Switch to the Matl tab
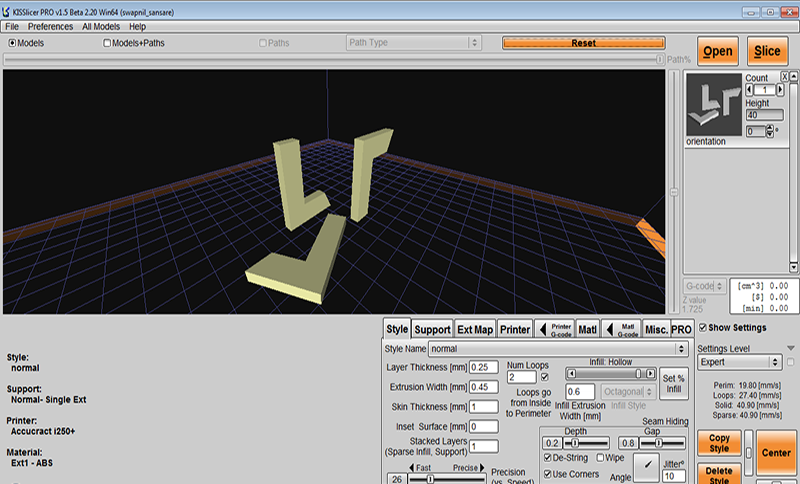The width and height of the screenshot is (800, 484). [x=587, y=329]
